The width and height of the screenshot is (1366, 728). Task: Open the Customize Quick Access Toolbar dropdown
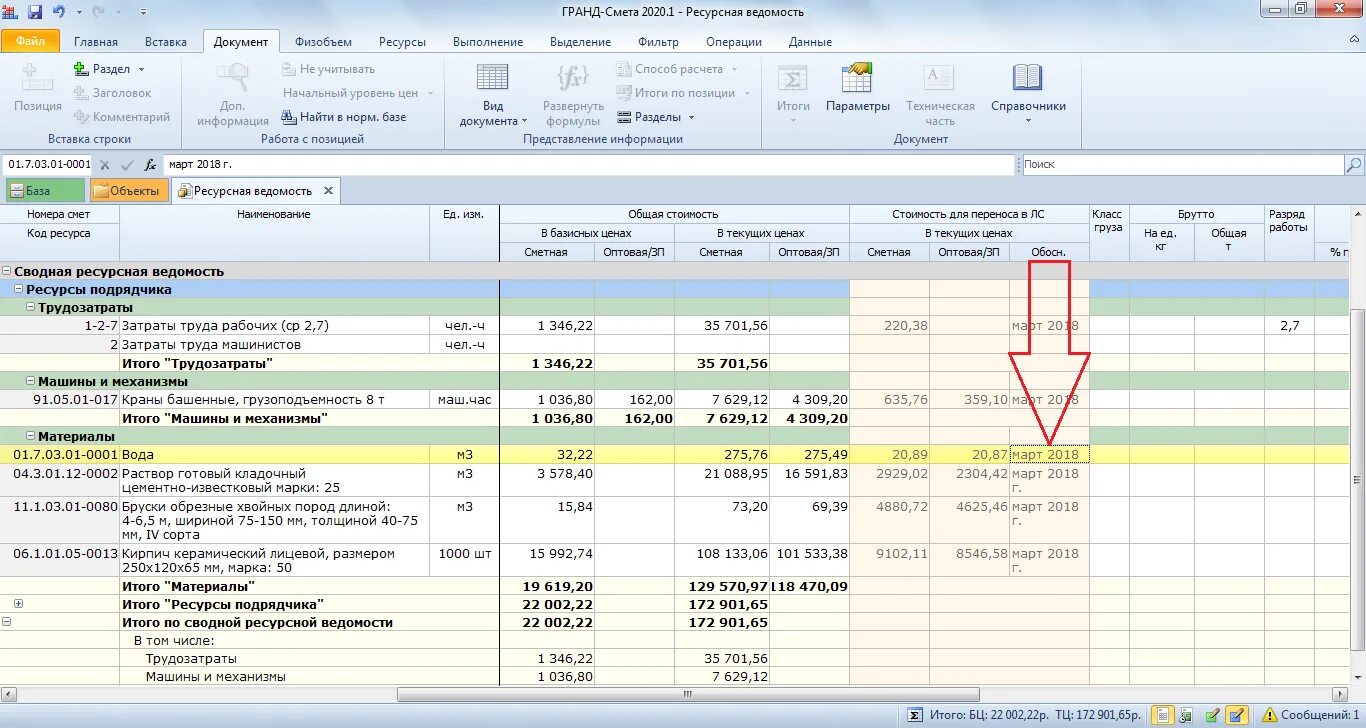click(x=143, y=13)
